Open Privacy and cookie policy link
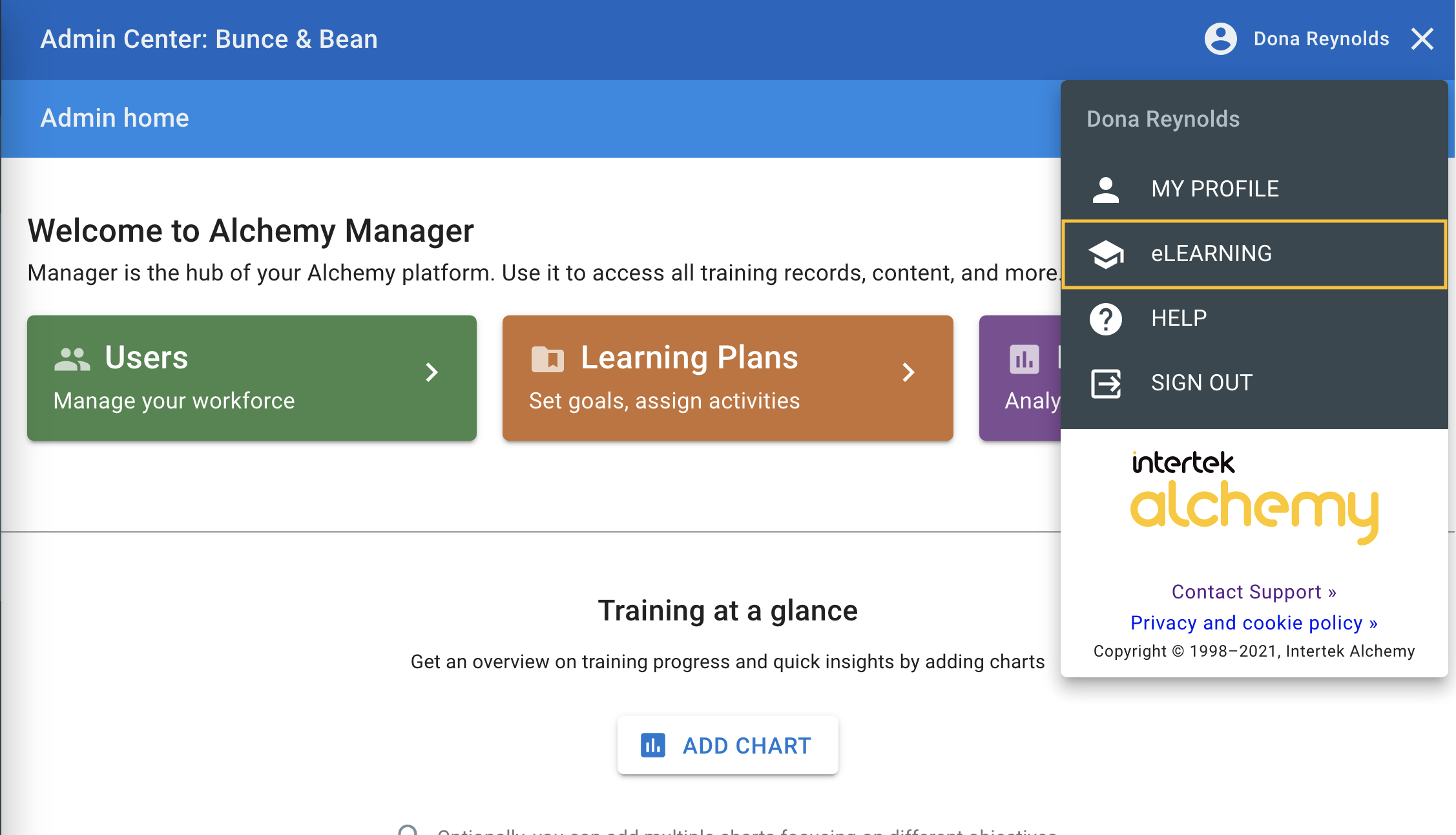1456x835 pixels. (1254, 622)
